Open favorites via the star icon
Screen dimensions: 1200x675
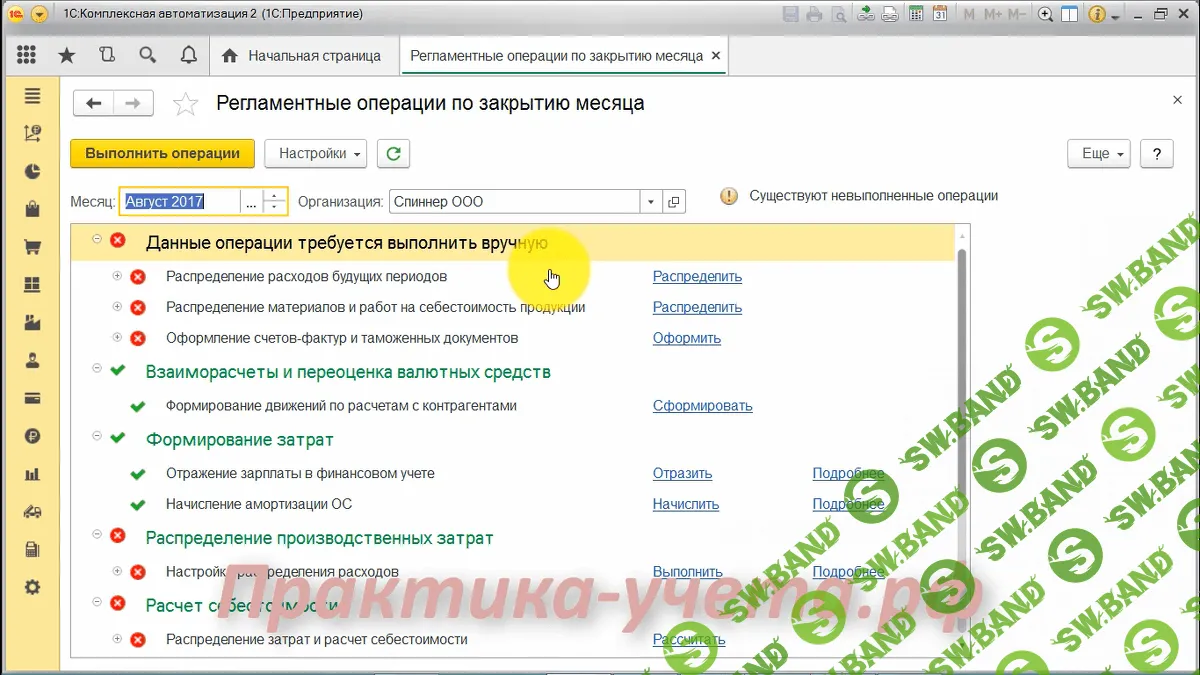coord(66,56)
